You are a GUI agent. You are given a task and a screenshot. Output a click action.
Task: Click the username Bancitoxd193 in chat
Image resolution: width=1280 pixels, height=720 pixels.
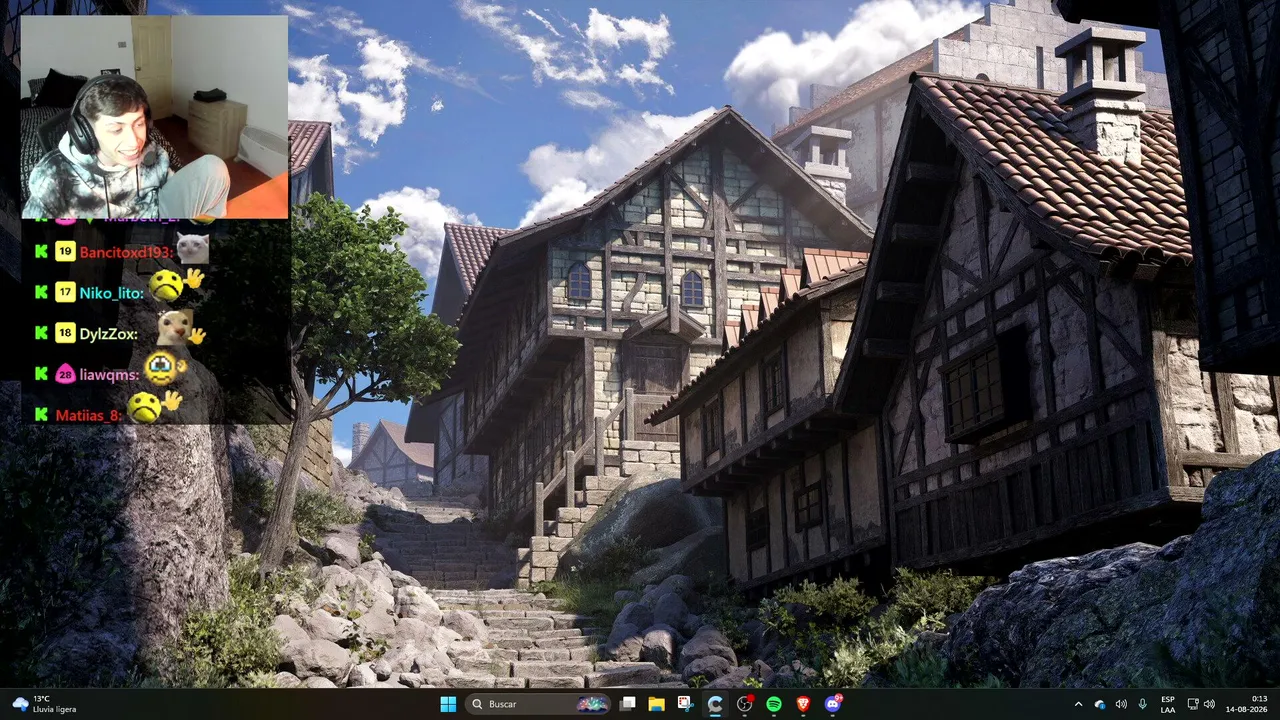126,252
